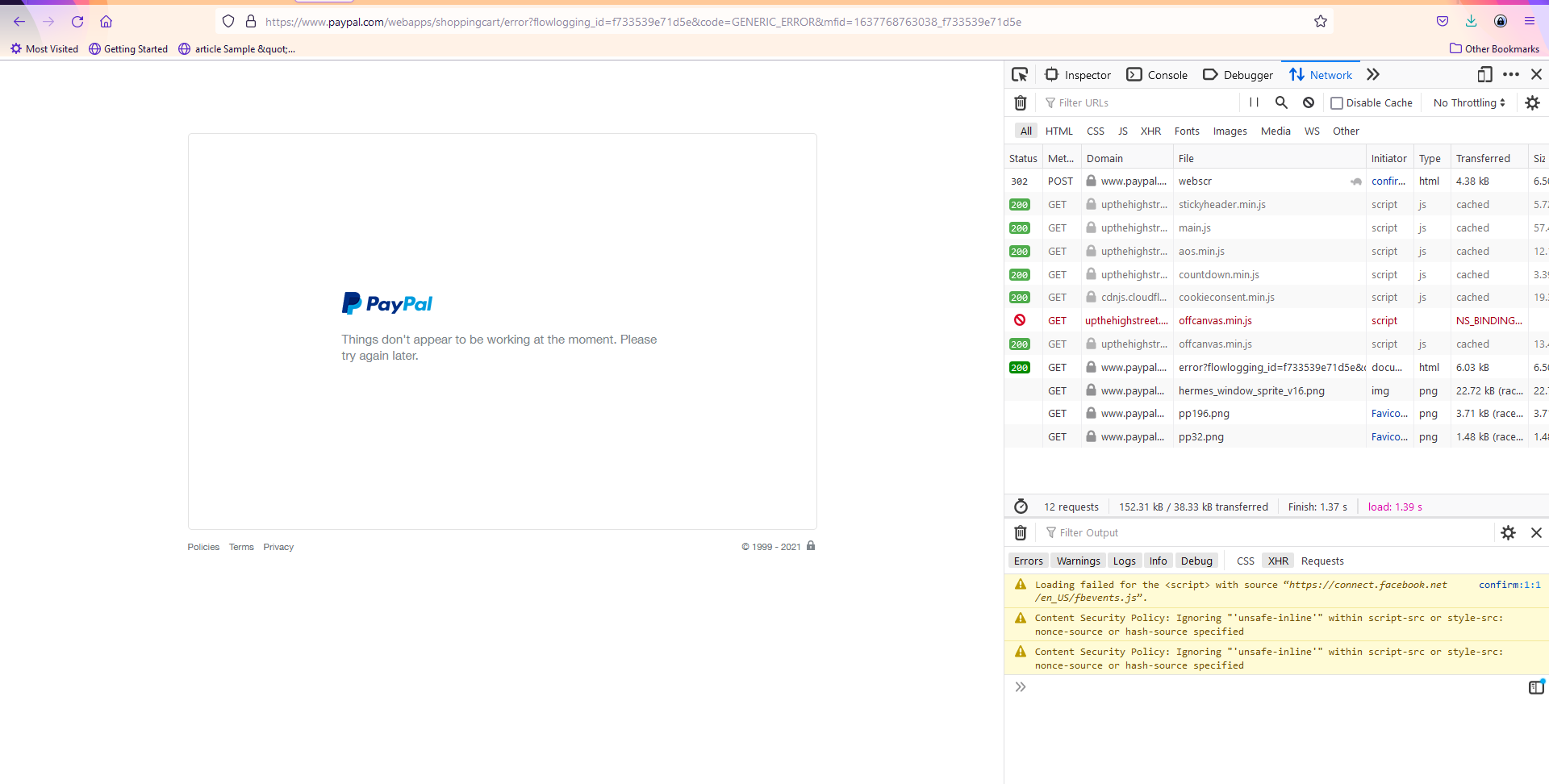Open the profile account icon
This screenshot has width=1549, height=784.
pos(1501,22)
